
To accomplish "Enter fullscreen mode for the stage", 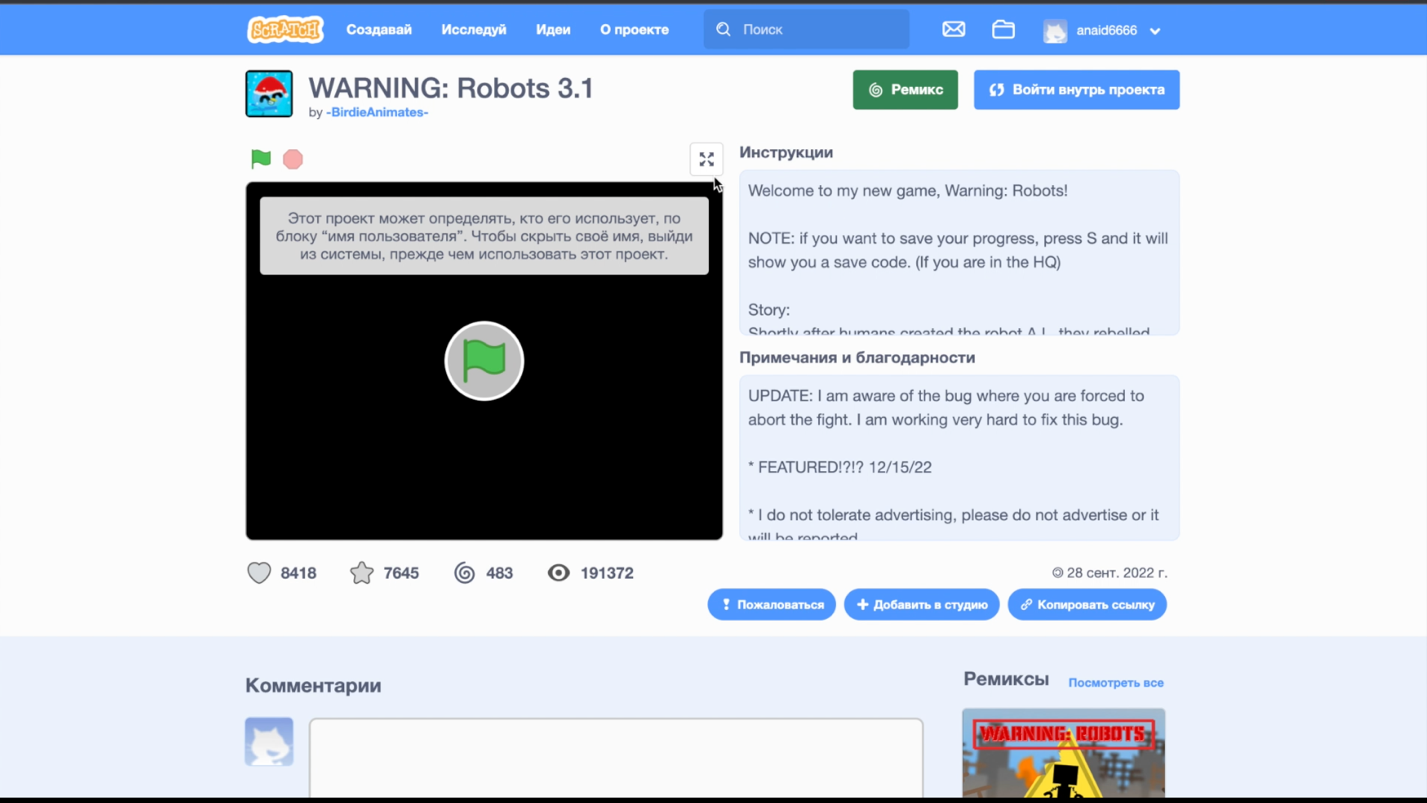I will pos(706,159).
